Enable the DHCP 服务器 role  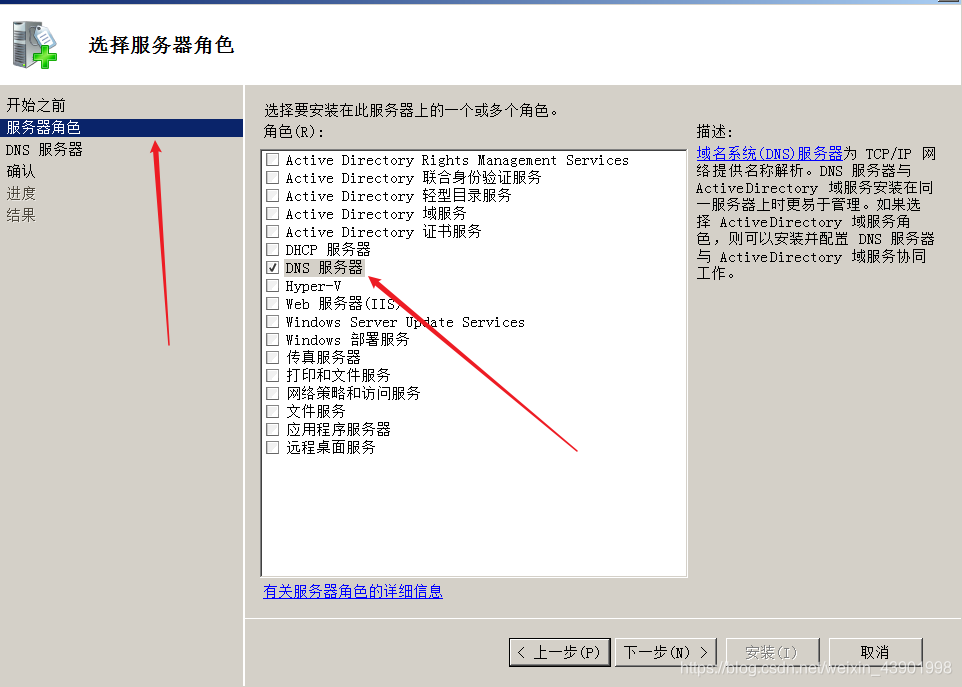click(x=272, y=249)
